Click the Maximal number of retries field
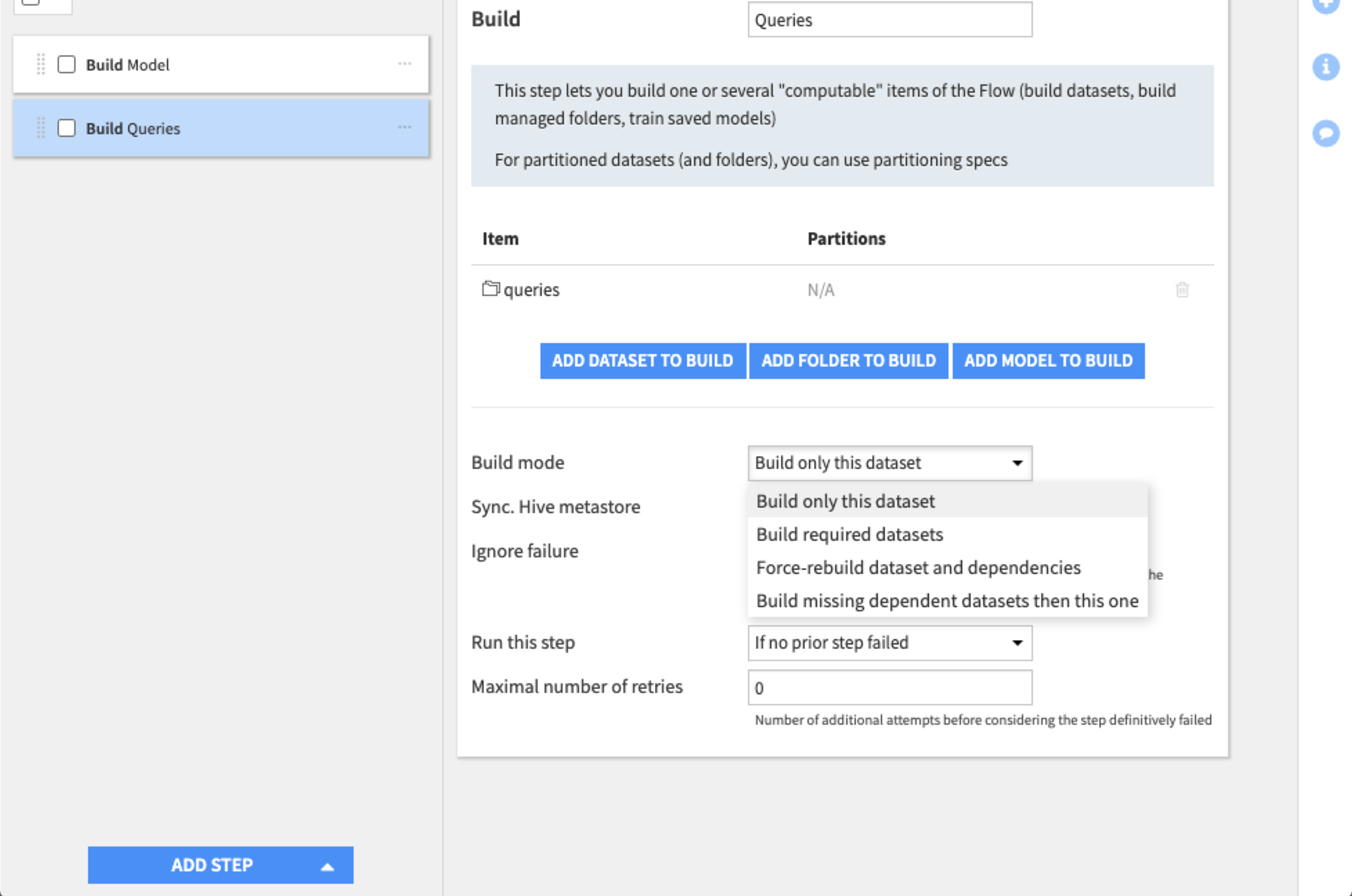This screenshot has width=1352, height=896. coord(890,688)
